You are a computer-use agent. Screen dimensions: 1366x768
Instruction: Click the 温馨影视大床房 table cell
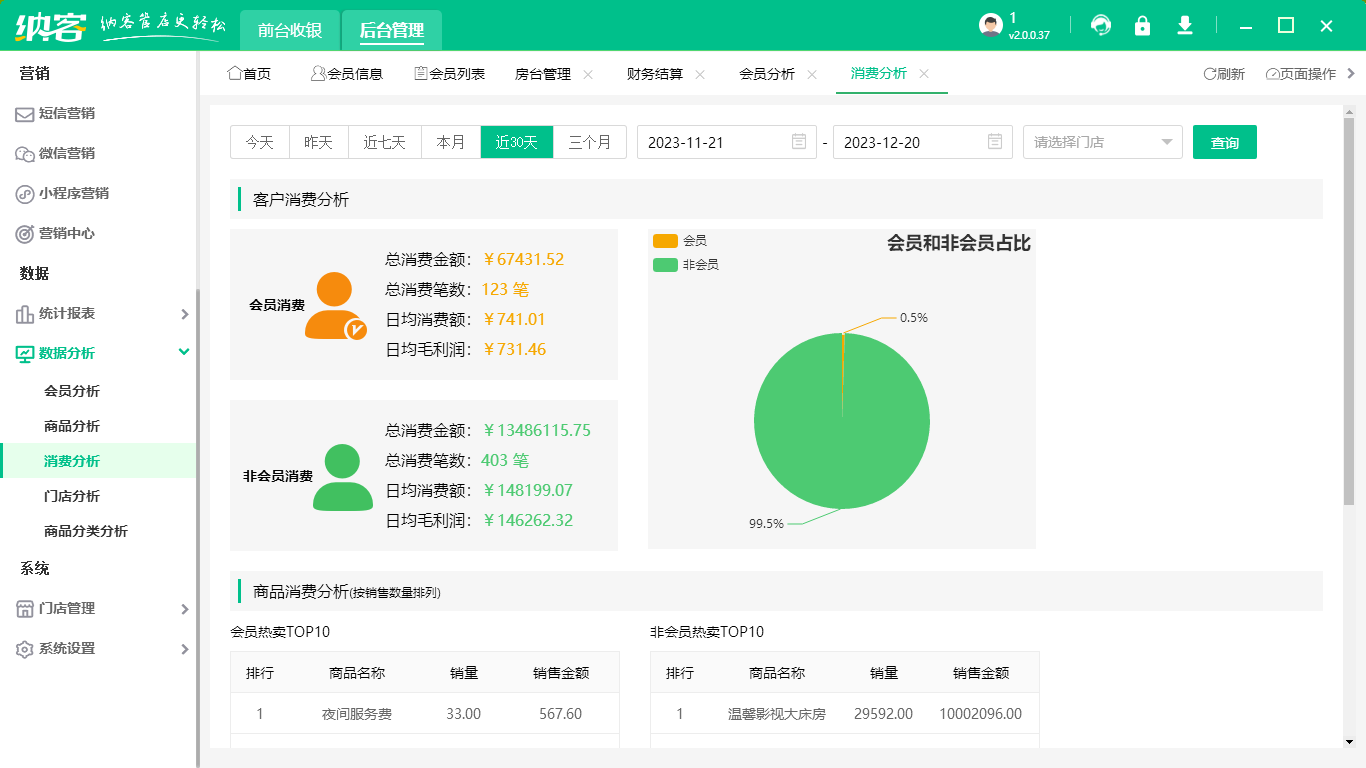point(777,714)
